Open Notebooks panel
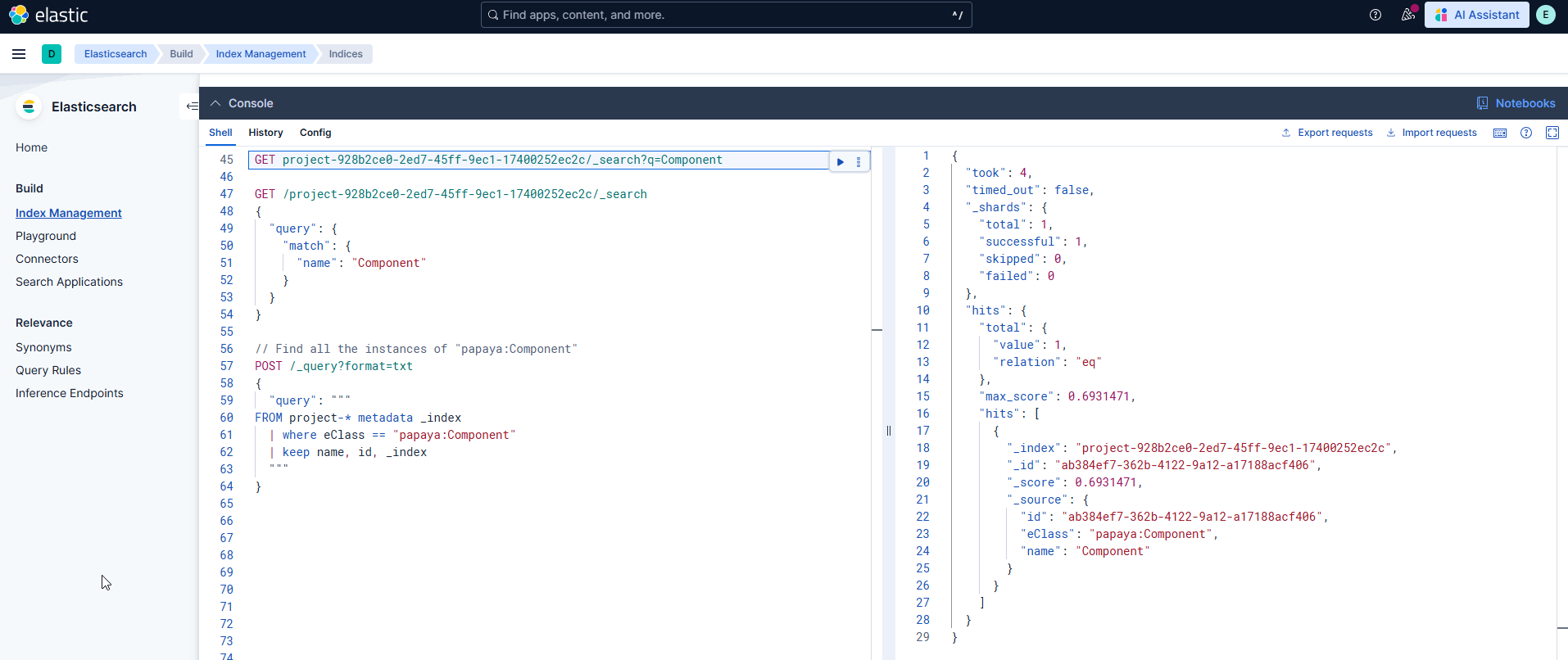1568x660 pixels. point(1516,103)
